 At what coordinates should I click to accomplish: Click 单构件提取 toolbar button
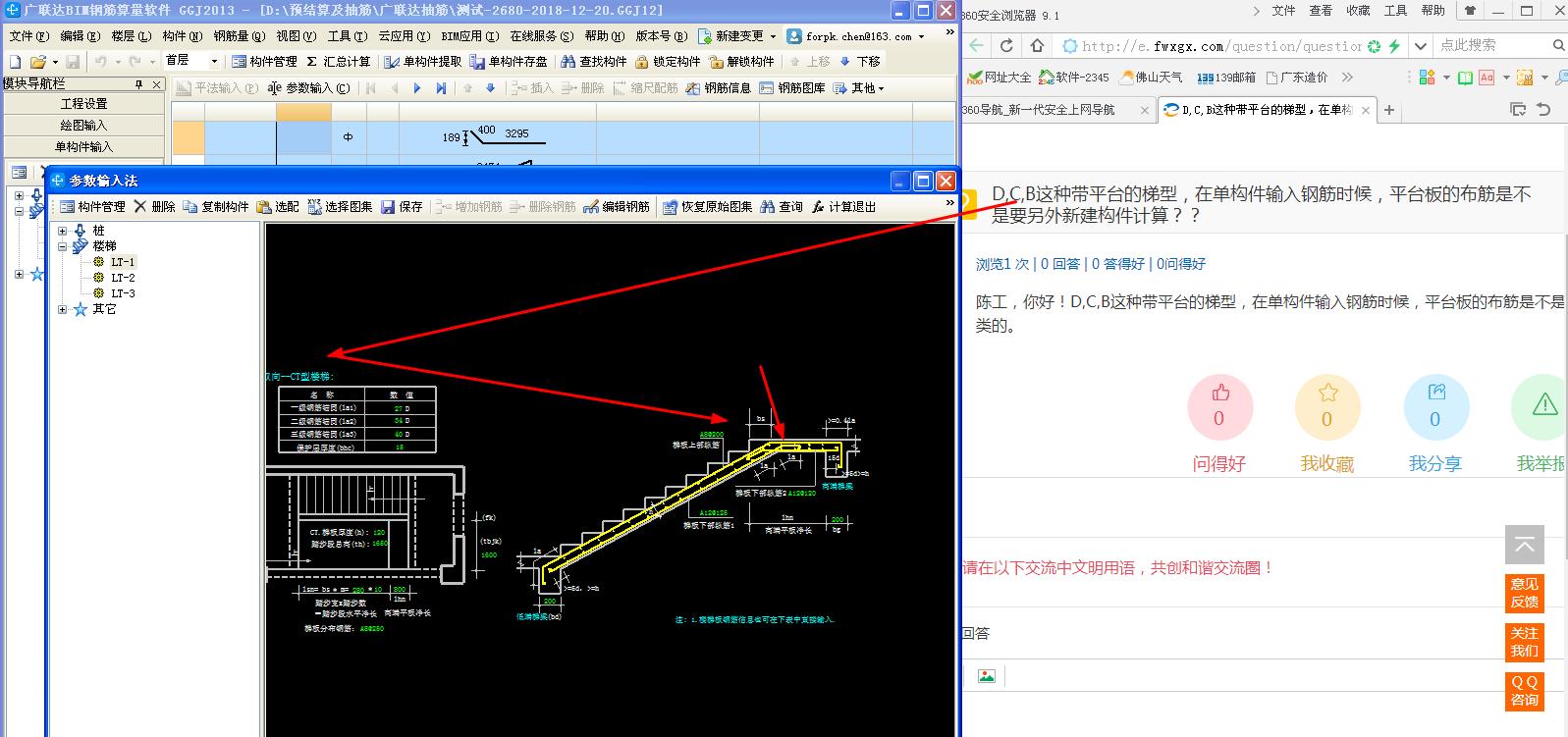tap(423, 61)
